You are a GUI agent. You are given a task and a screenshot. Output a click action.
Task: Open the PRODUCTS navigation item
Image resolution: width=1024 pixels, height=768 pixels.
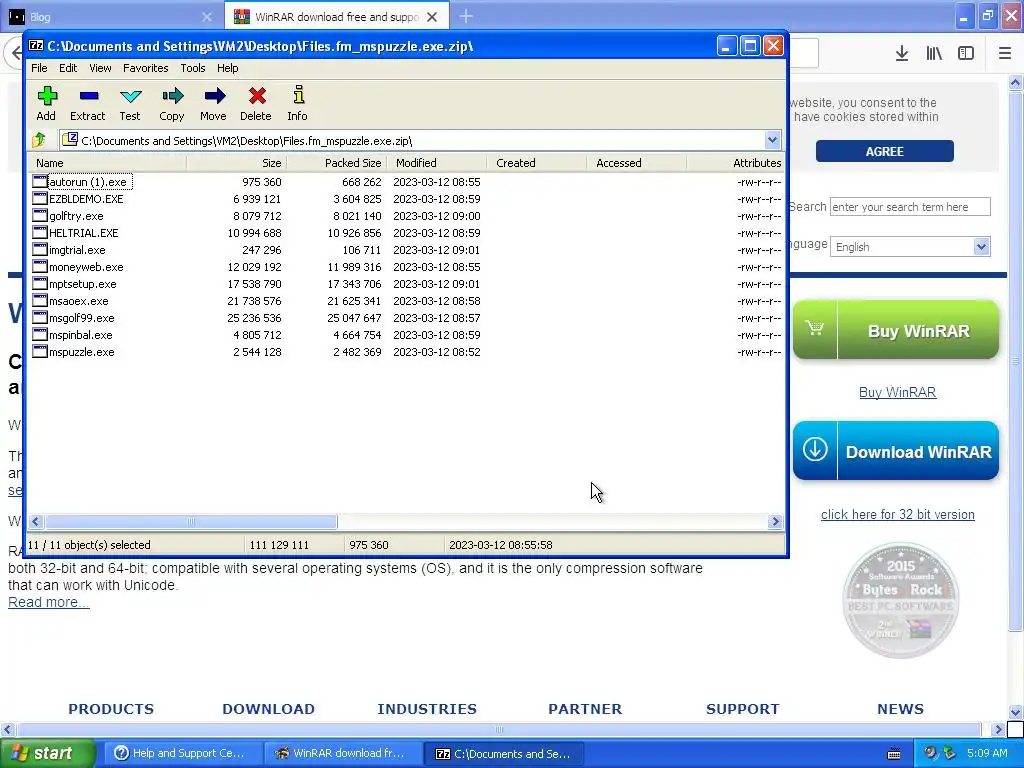[111, 709]
